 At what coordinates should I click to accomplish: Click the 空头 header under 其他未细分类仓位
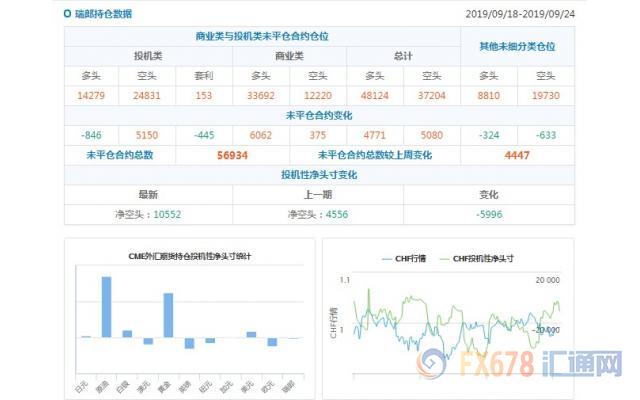546,76
